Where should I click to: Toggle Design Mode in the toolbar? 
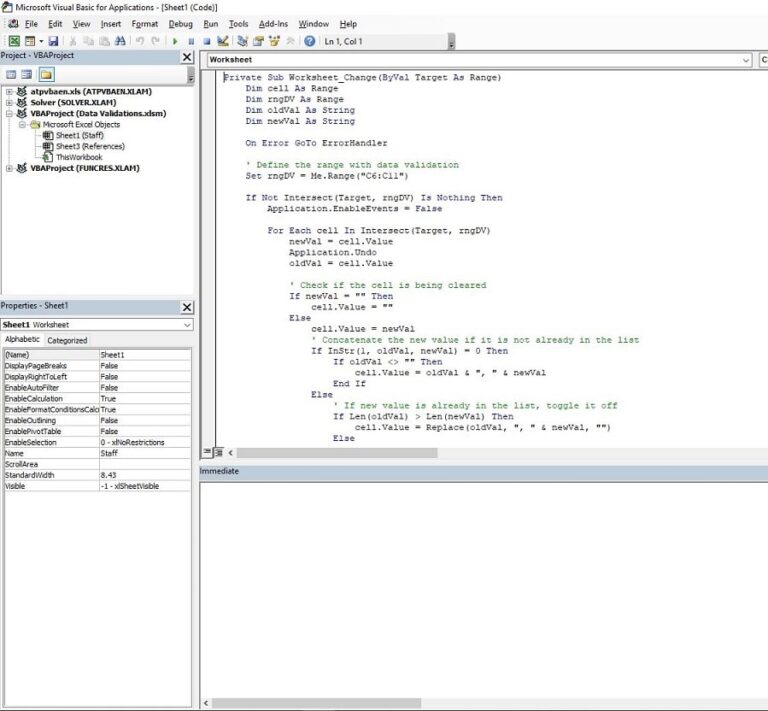[x=223, y=41]
